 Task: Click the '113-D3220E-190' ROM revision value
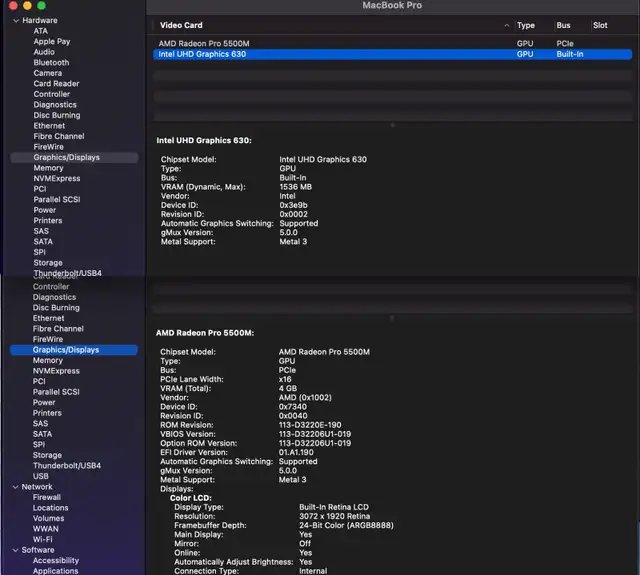tap(310, 425)
